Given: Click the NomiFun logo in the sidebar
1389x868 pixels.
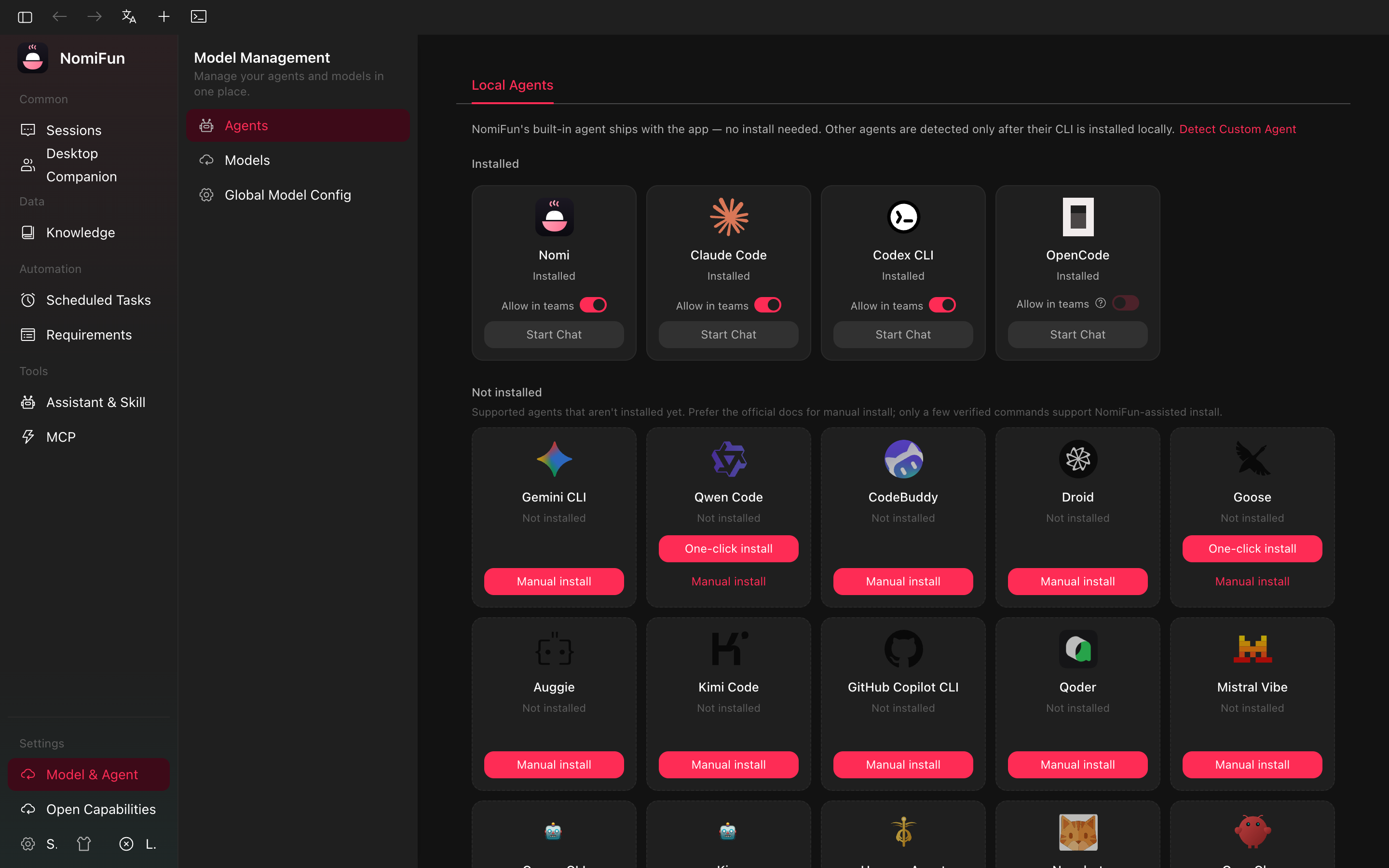Looking at the screenshot, I should [33, 58].
